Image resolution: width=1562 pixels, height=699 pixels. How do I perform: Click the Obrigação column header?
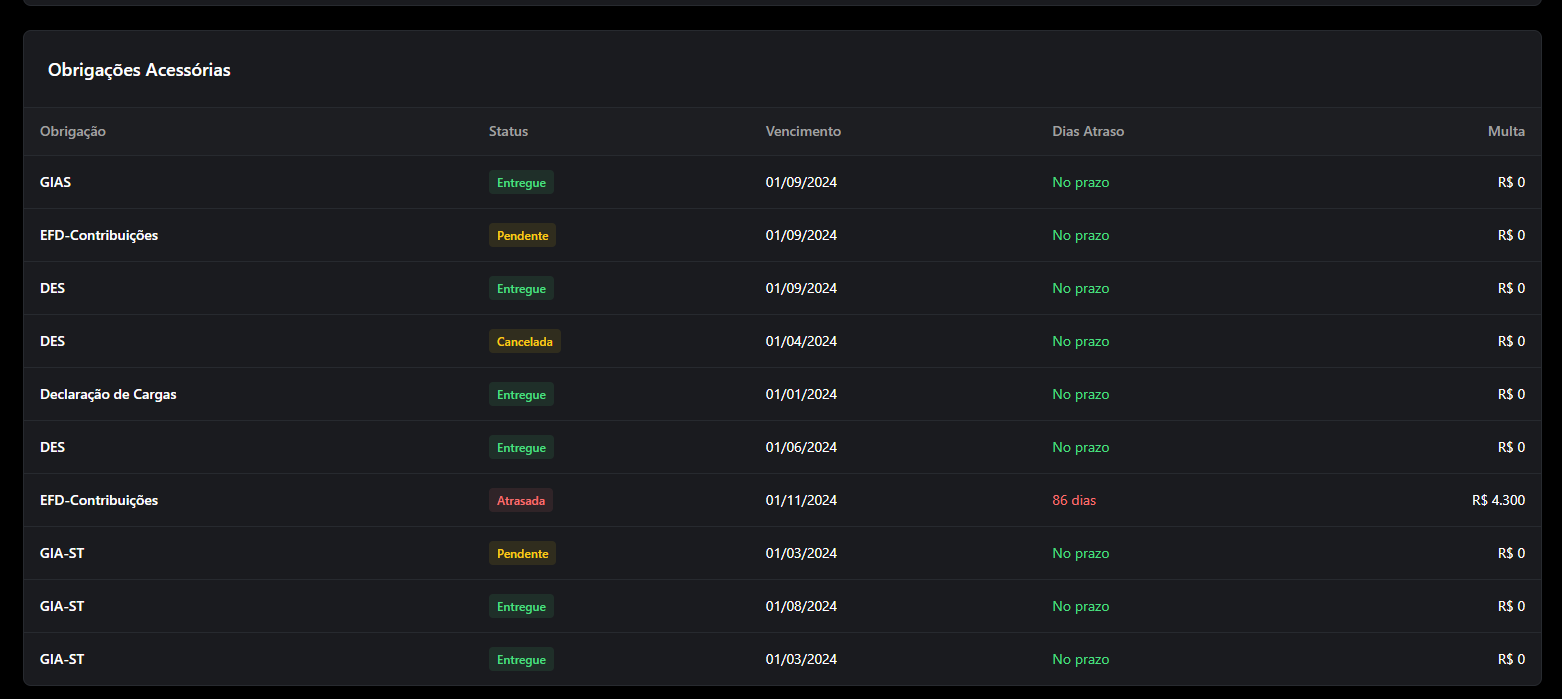coord(73,131)
